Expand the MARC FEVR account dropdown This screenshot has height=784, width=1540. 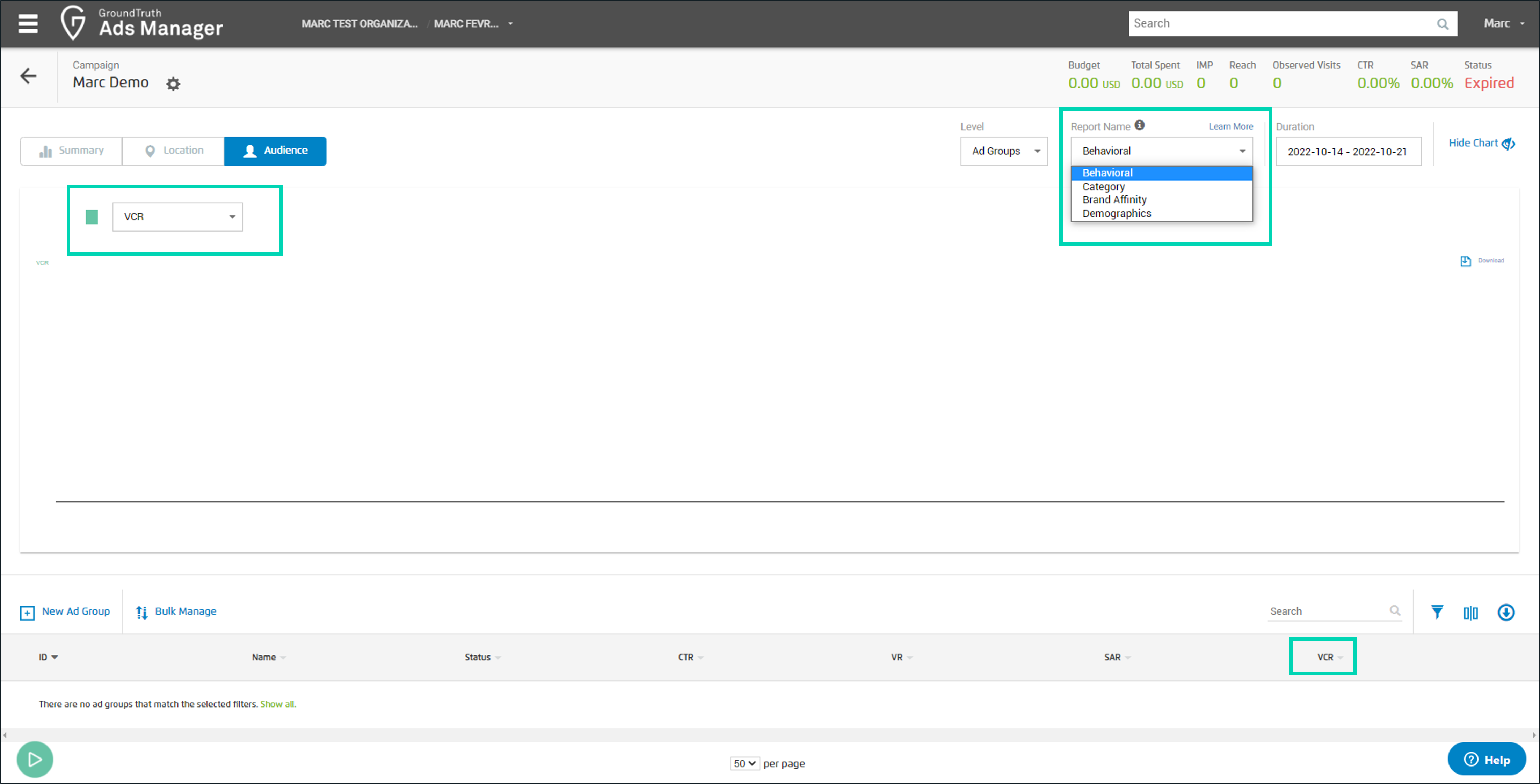click(473, 24)
